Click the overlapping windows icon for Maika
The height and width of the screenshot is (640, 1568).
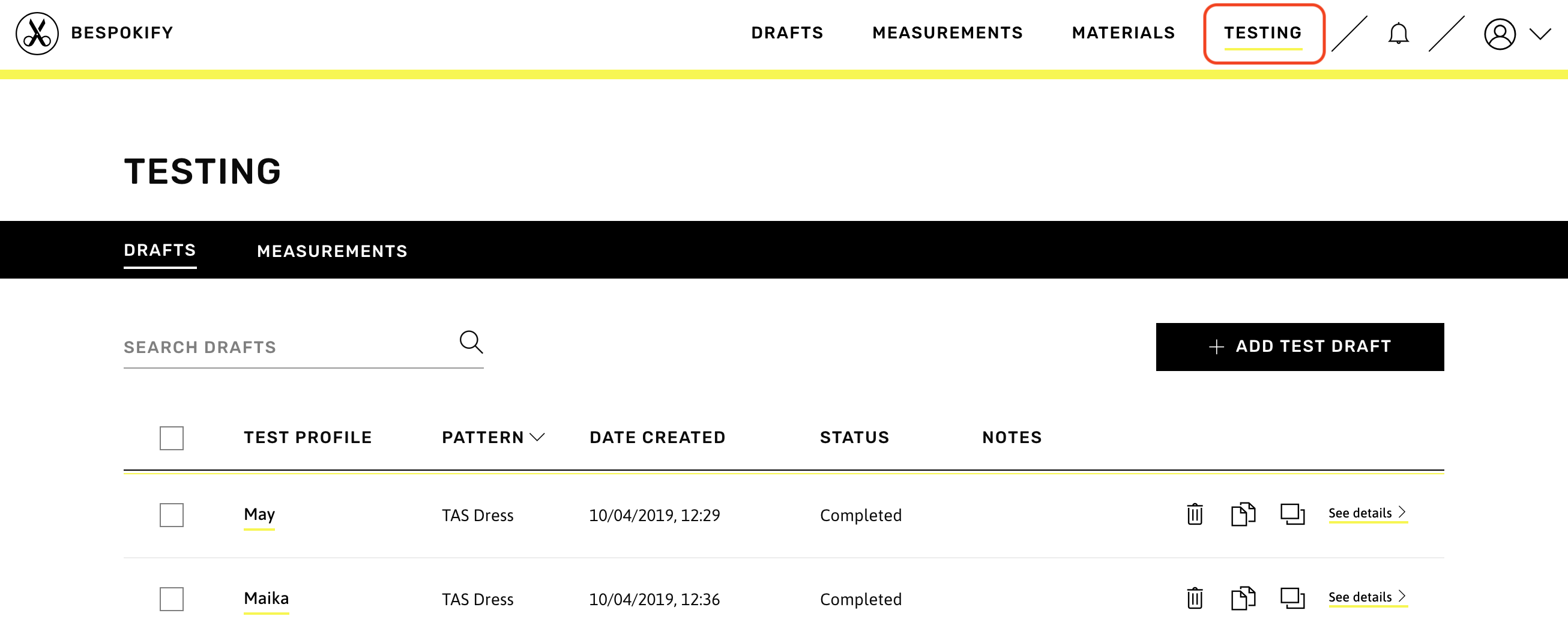[x=1292, y=599]
